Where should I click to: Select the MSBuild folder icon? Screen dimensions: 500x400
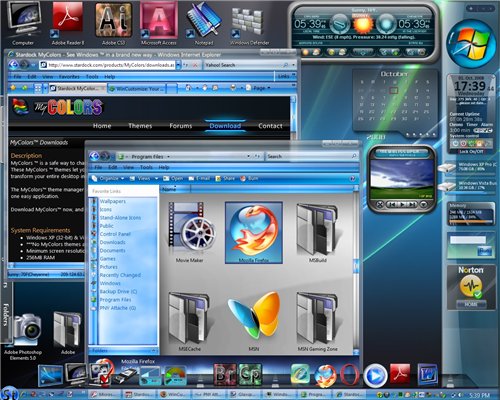point(317,232)
